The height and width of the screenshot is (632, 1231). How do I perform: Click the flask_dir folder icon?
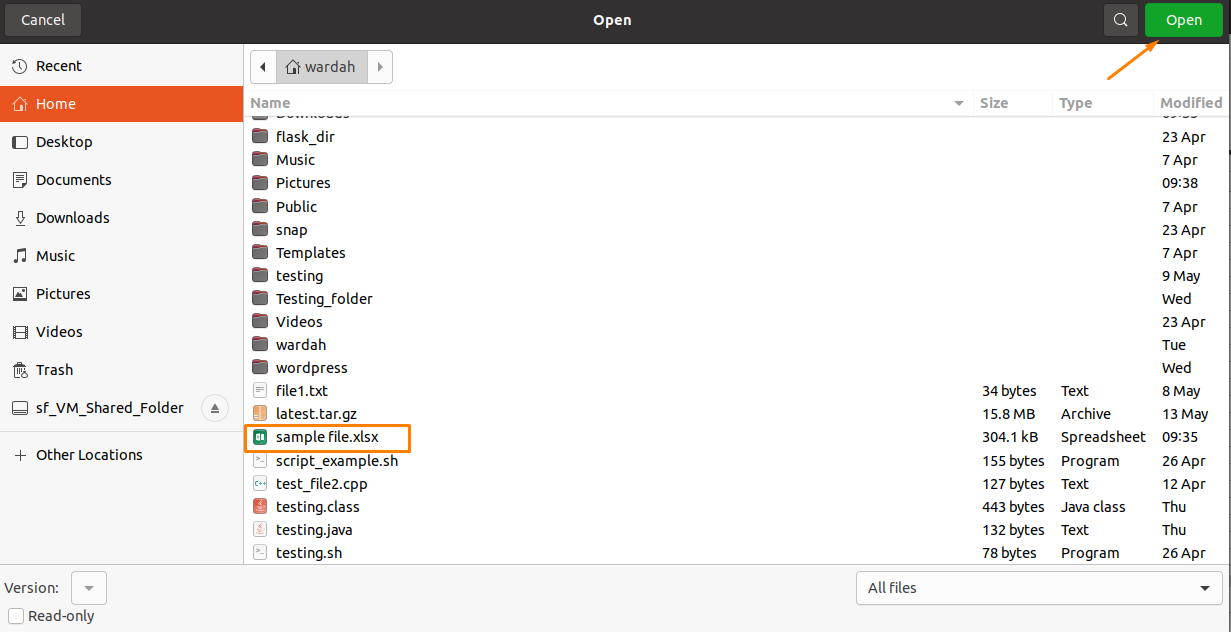[x=260, y=137]
